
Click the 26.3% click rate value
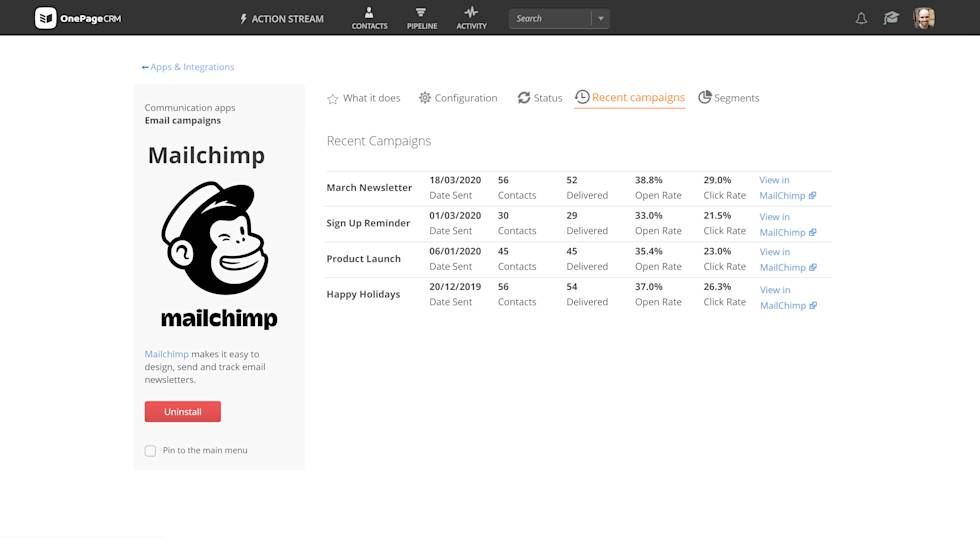coord(718,287)
